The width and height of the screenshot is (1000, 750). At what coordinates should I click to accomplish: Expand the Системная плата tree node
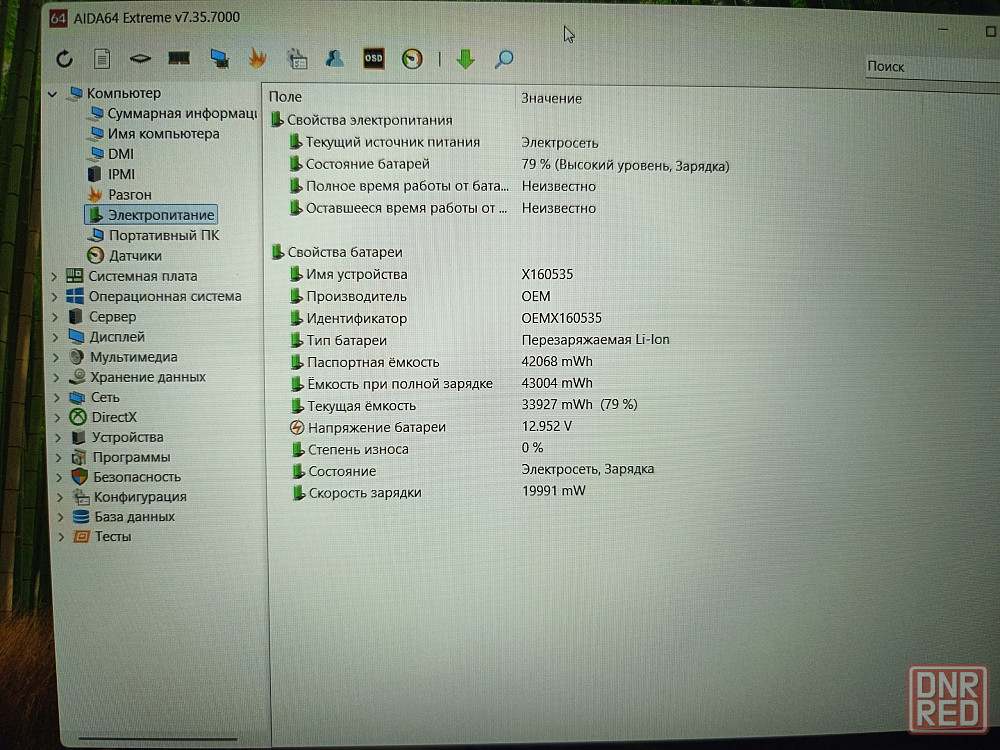[55, 276]
